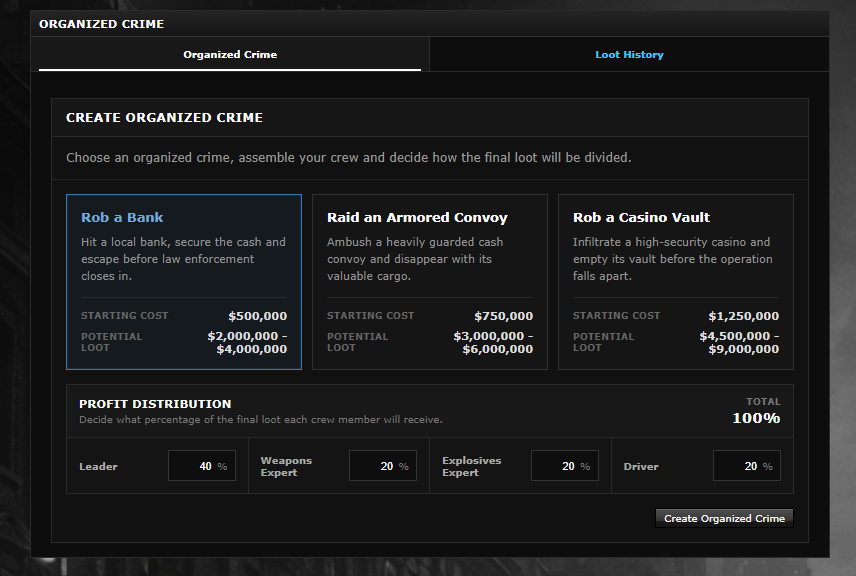Switch to the Loot History tab
This screenshot has height=576, width=856.
tap(629, 55)
